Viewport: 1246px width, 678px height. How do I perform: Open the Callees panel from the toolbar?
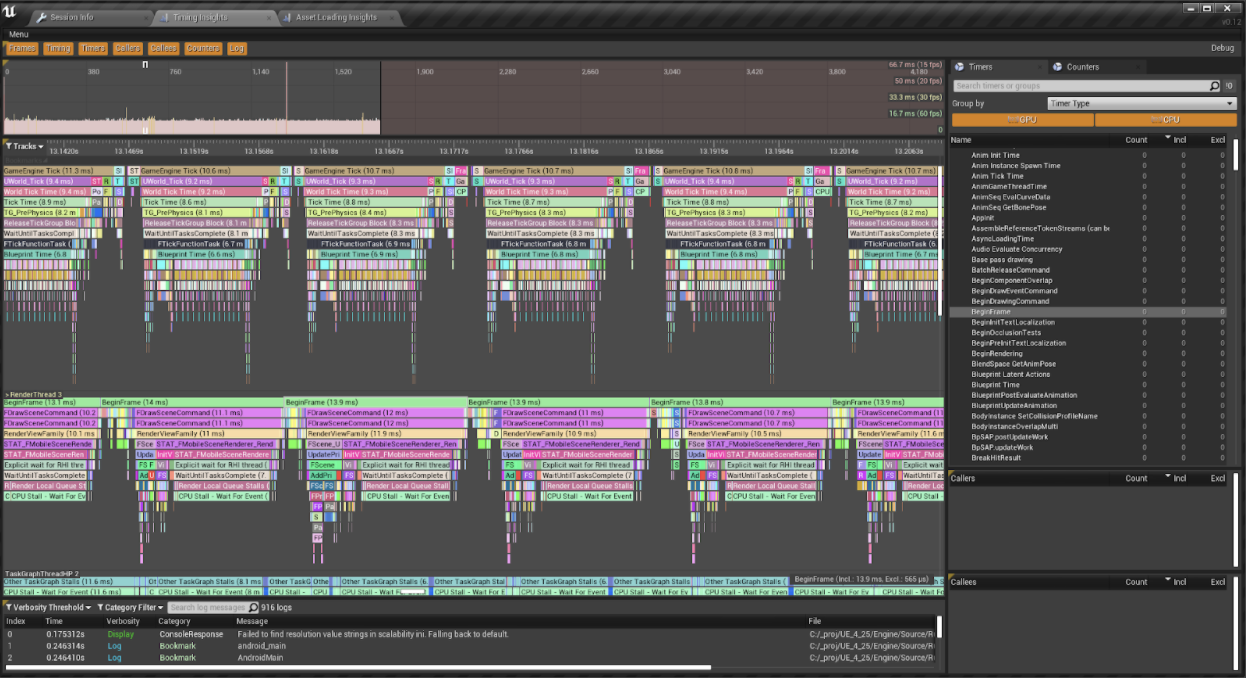[163, 48]
